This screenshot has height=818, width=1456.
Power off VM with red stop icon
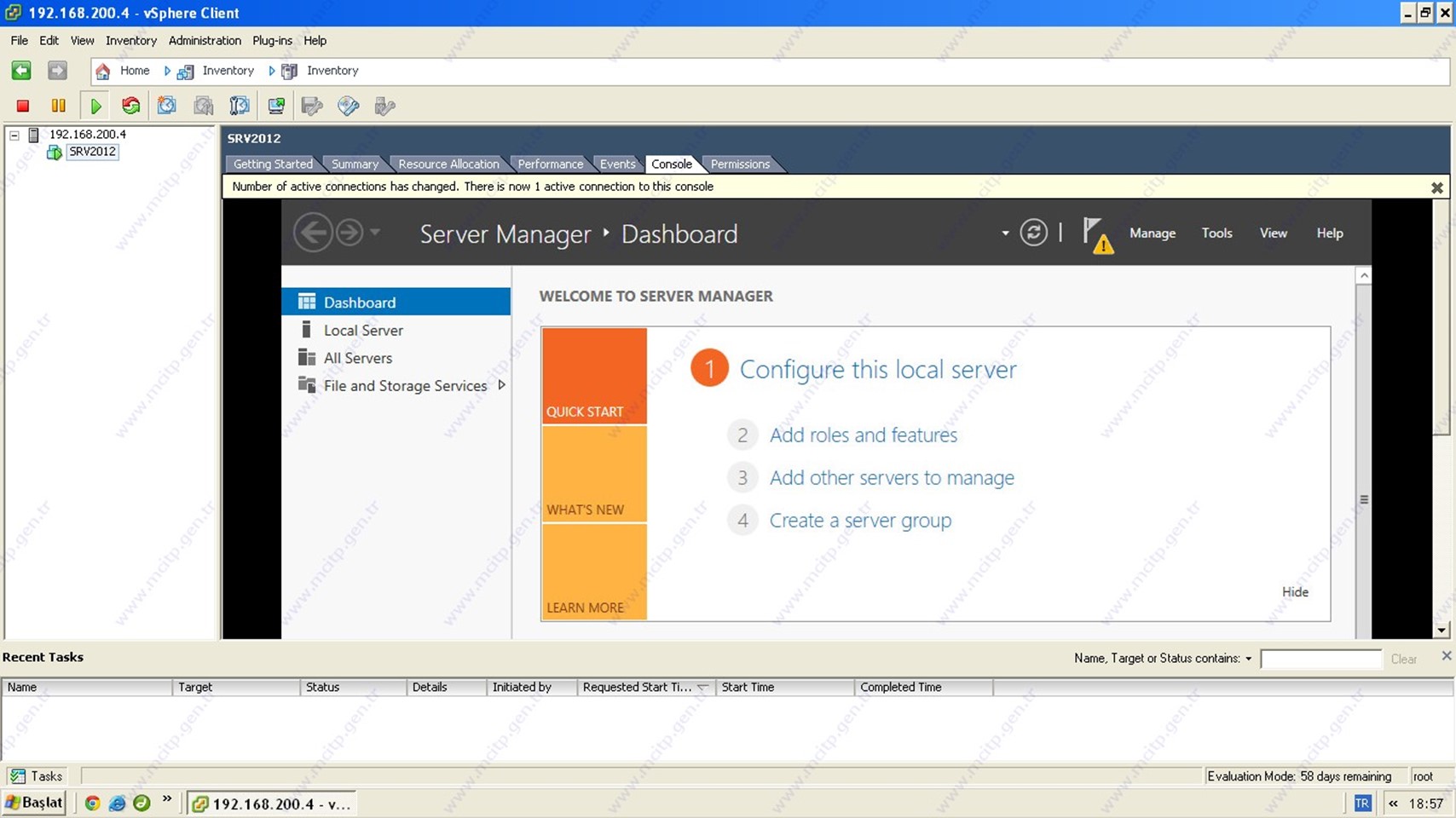23,106
